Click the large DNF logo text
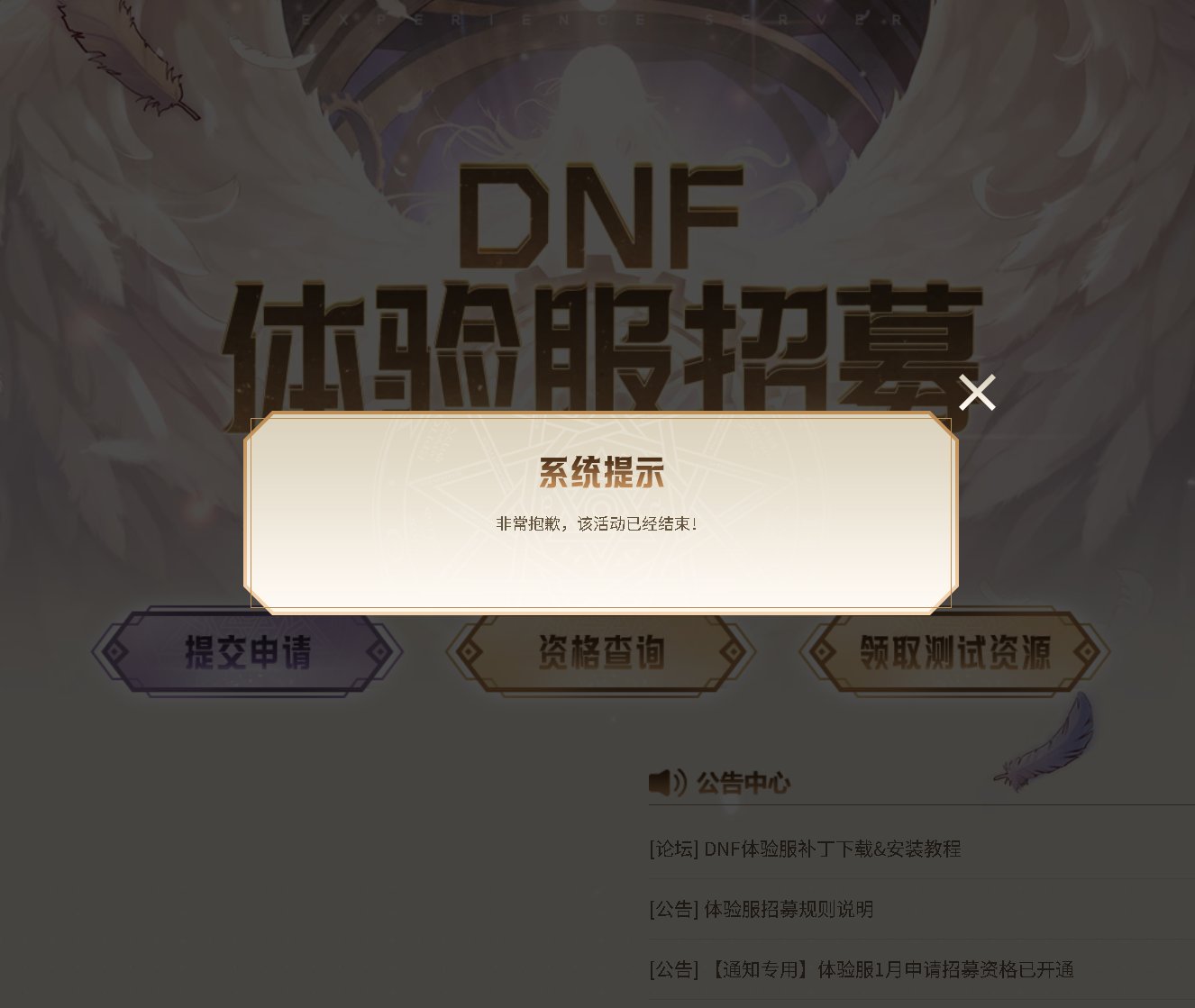The height and width of the screenshot is (1008, 1195). coord(600,217)
